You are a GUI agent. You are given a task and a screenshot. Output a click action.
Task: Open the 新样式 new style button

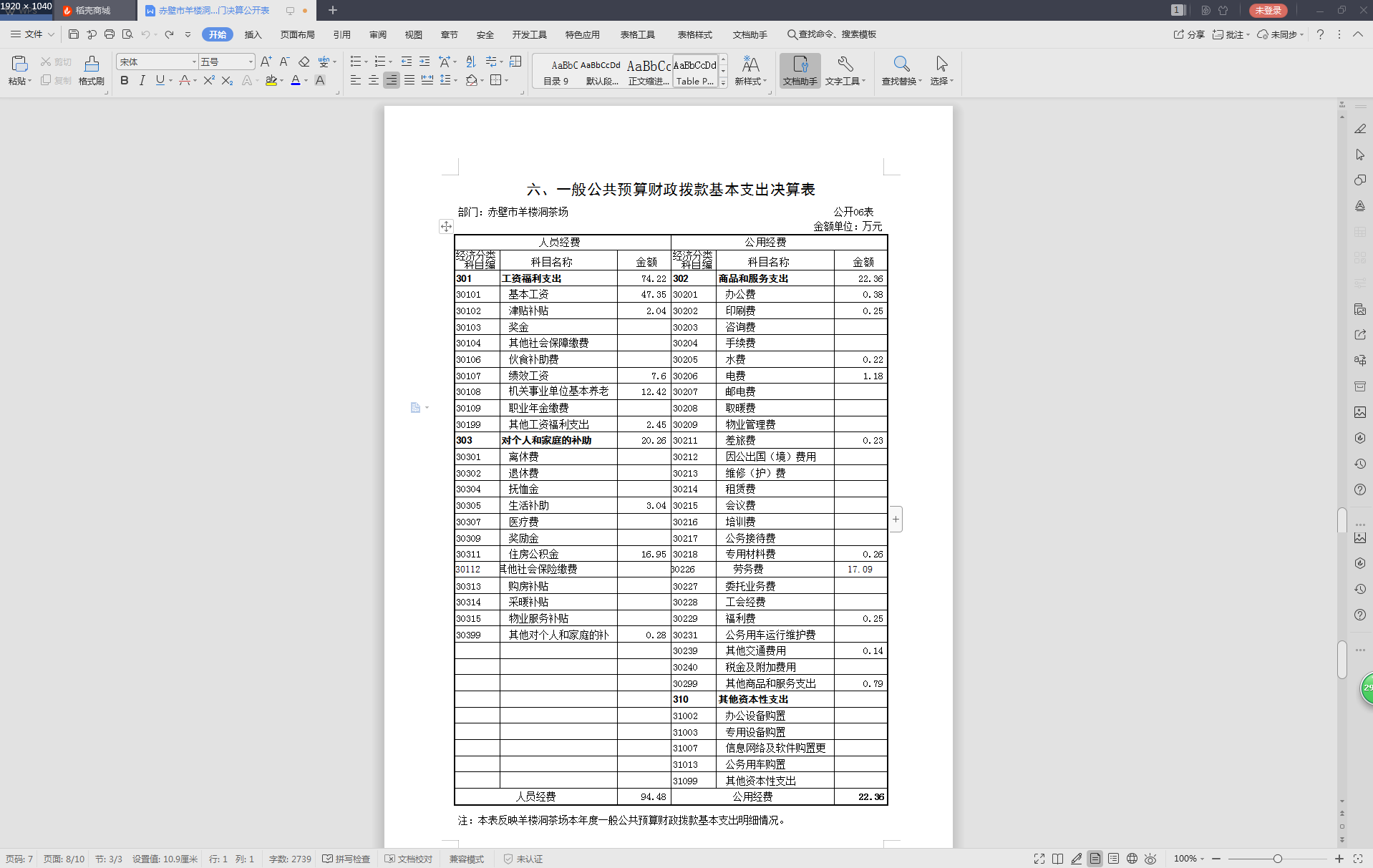tap(750, 71)
